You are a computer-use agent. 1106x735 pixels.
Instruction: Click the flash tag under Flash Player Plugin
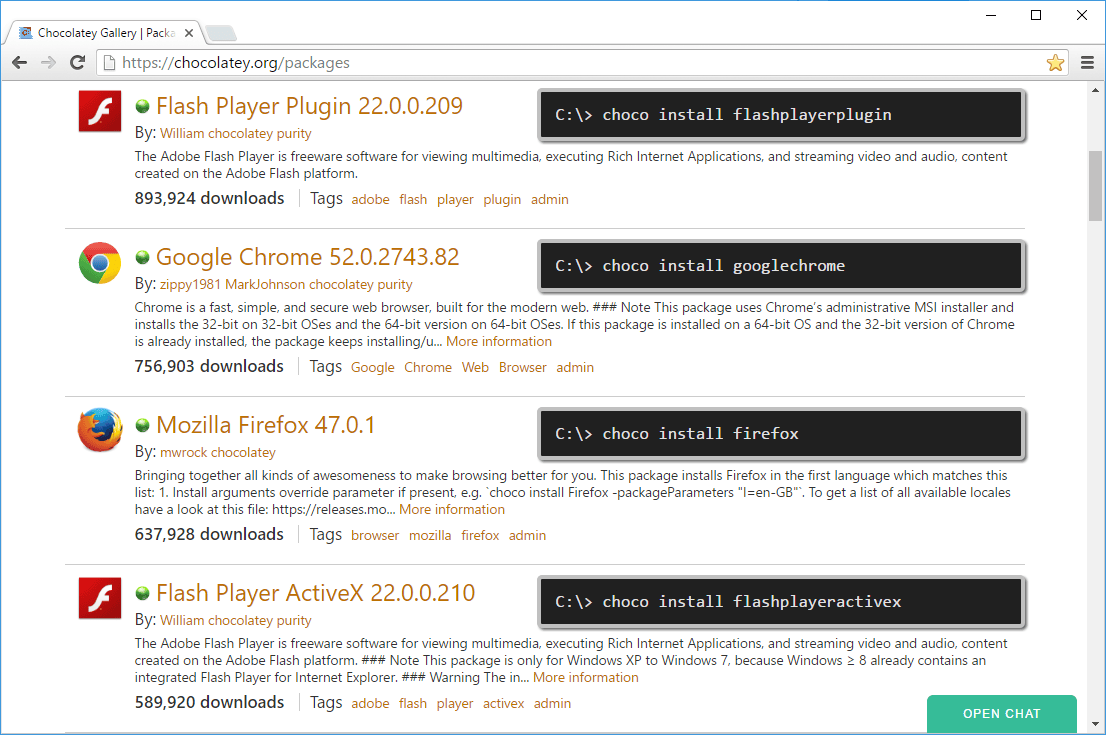coord(413,200)
